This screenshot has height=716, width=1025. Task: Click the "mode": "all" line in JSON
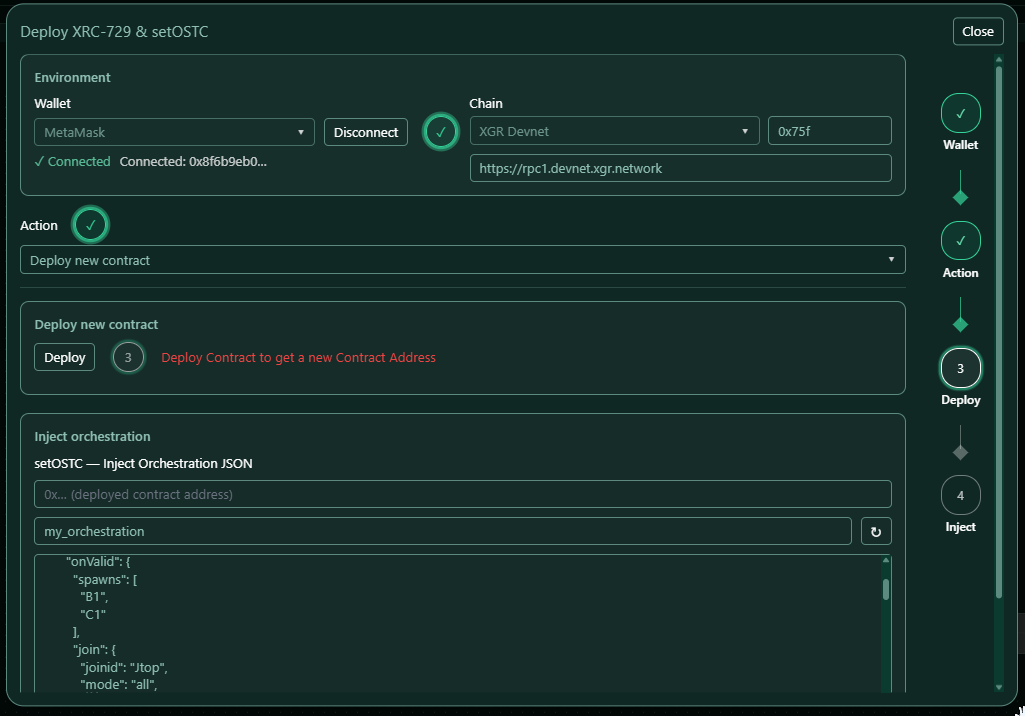pyautogui.click(x=119, y=685)
